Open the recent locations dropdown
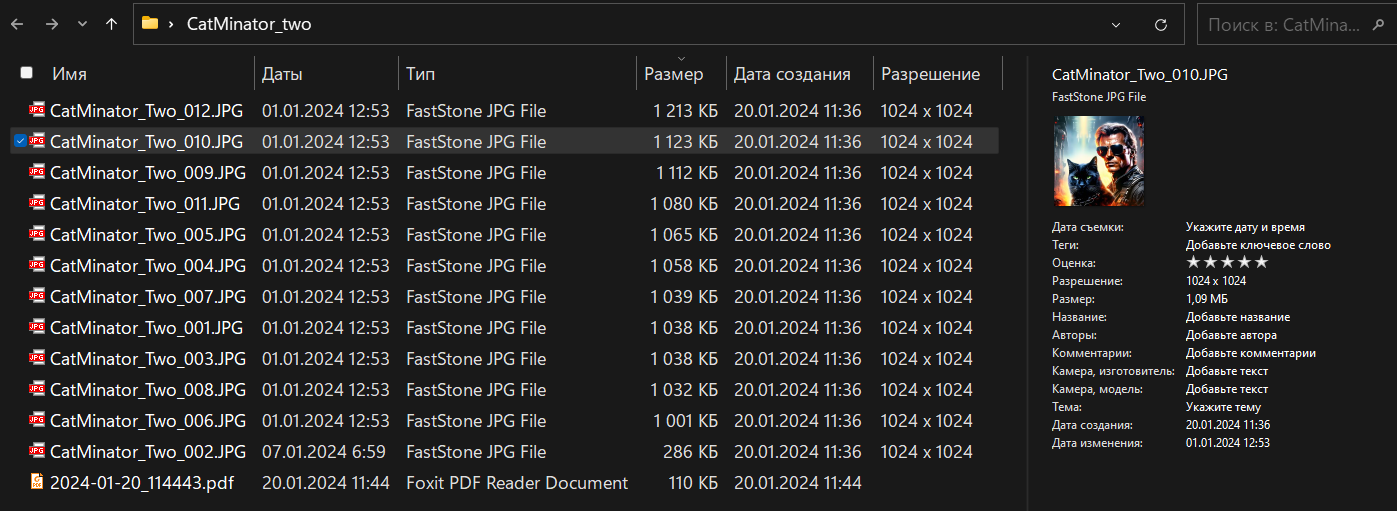 click(x=81, y=24)
